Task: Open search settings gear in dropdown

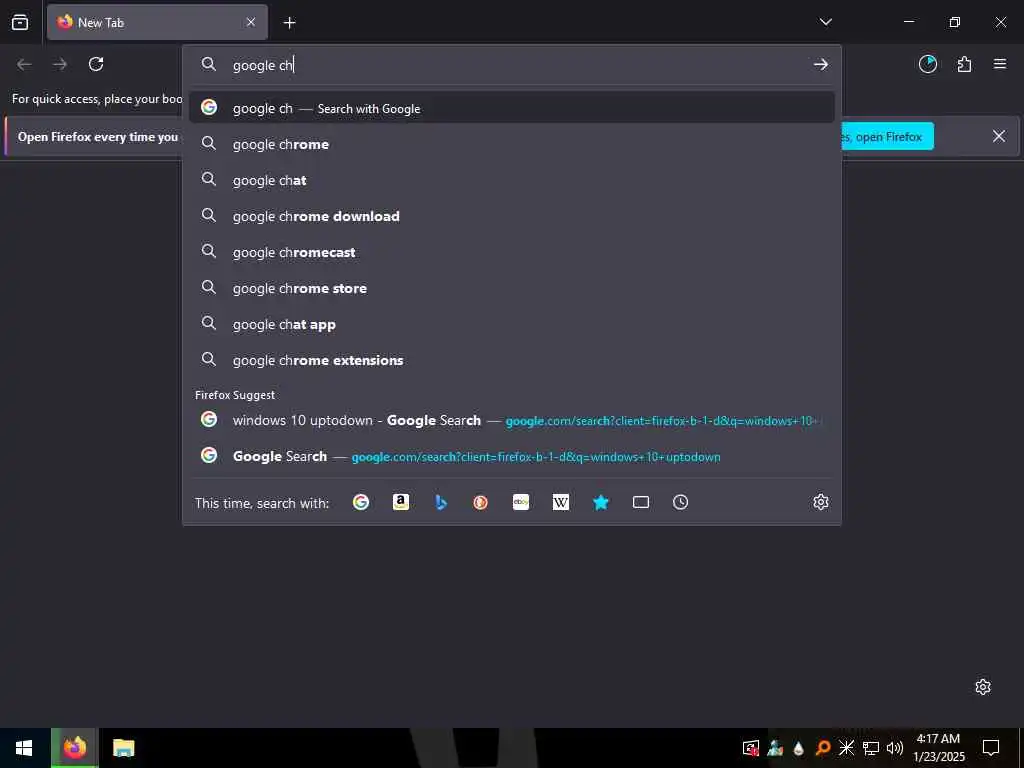Action: (x=821, y=502)
